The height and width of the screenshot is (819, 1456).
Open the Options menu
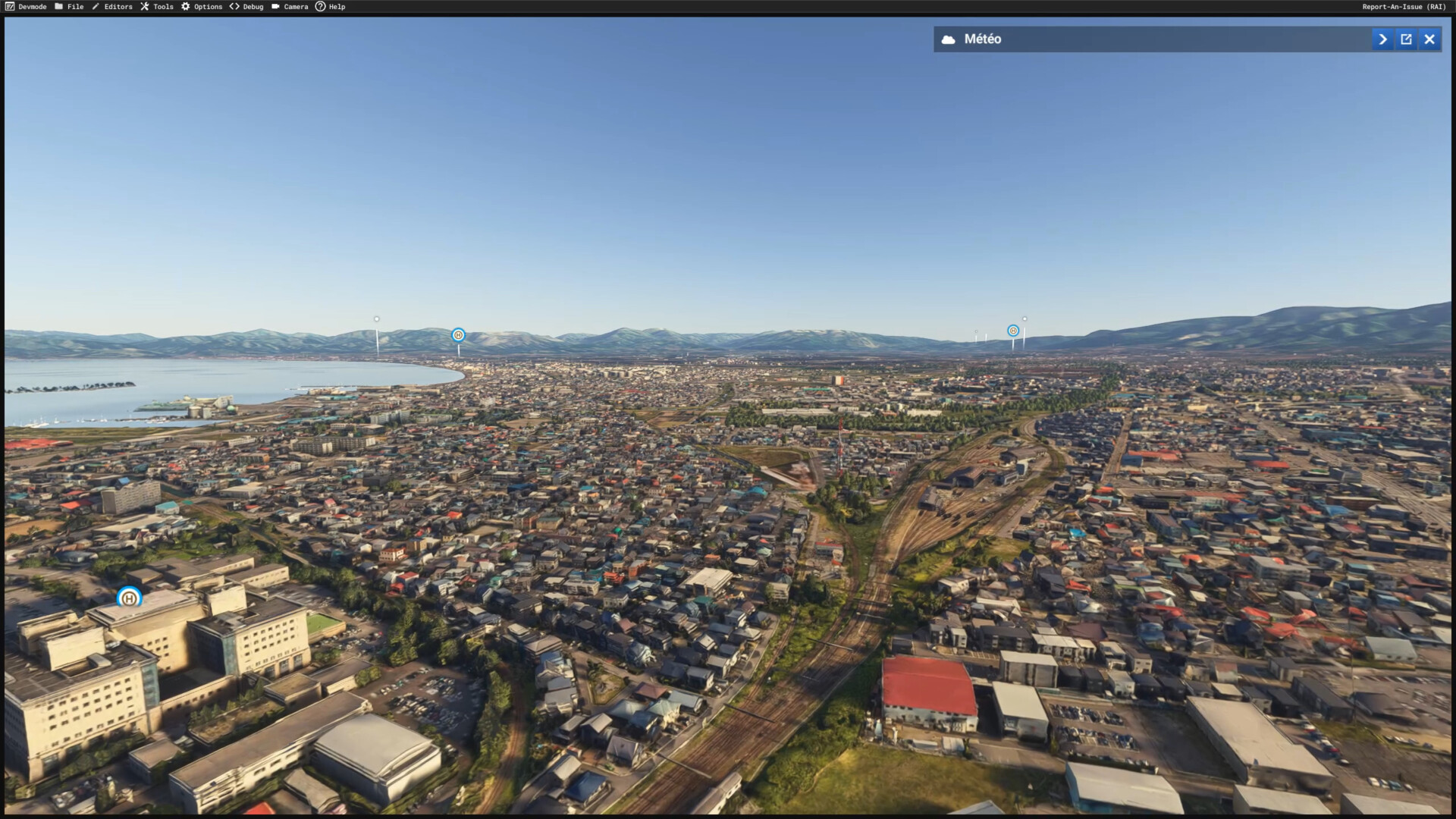[x=202, y=7]
